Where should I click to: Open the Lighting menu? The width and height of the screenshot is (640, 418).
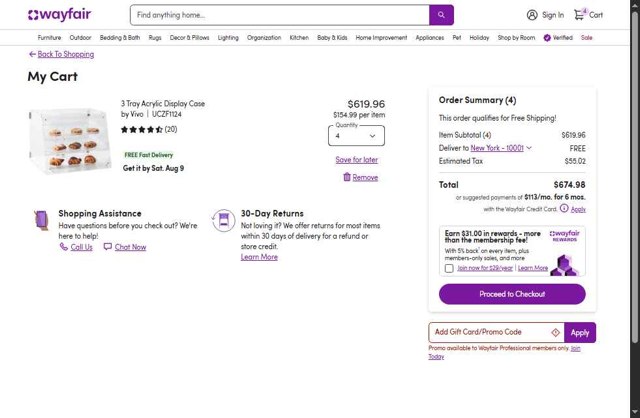[228, 38]
